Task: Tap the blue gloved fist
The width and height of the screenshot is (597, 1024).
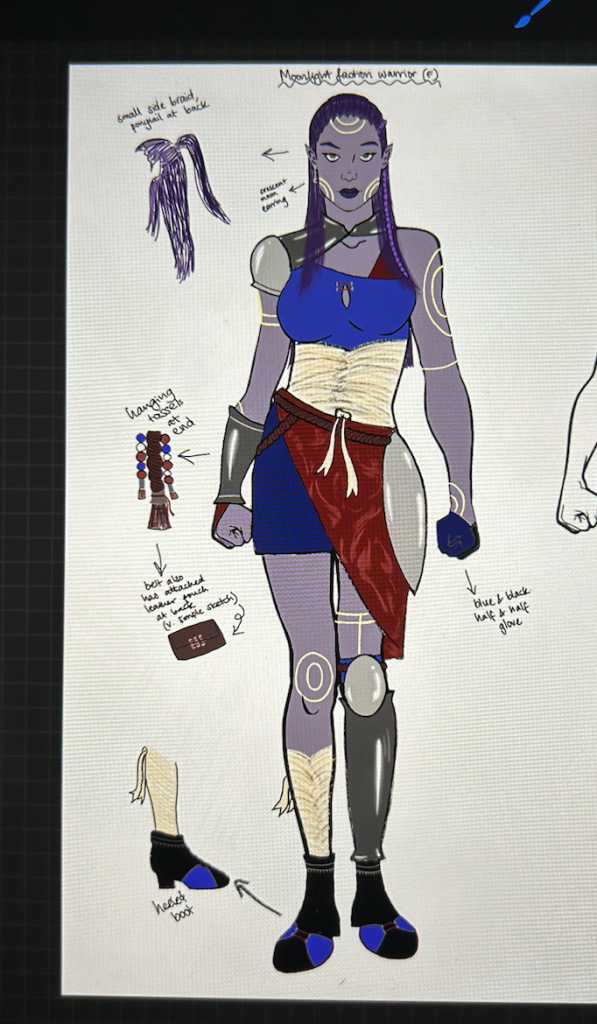Action: (457, 535)
